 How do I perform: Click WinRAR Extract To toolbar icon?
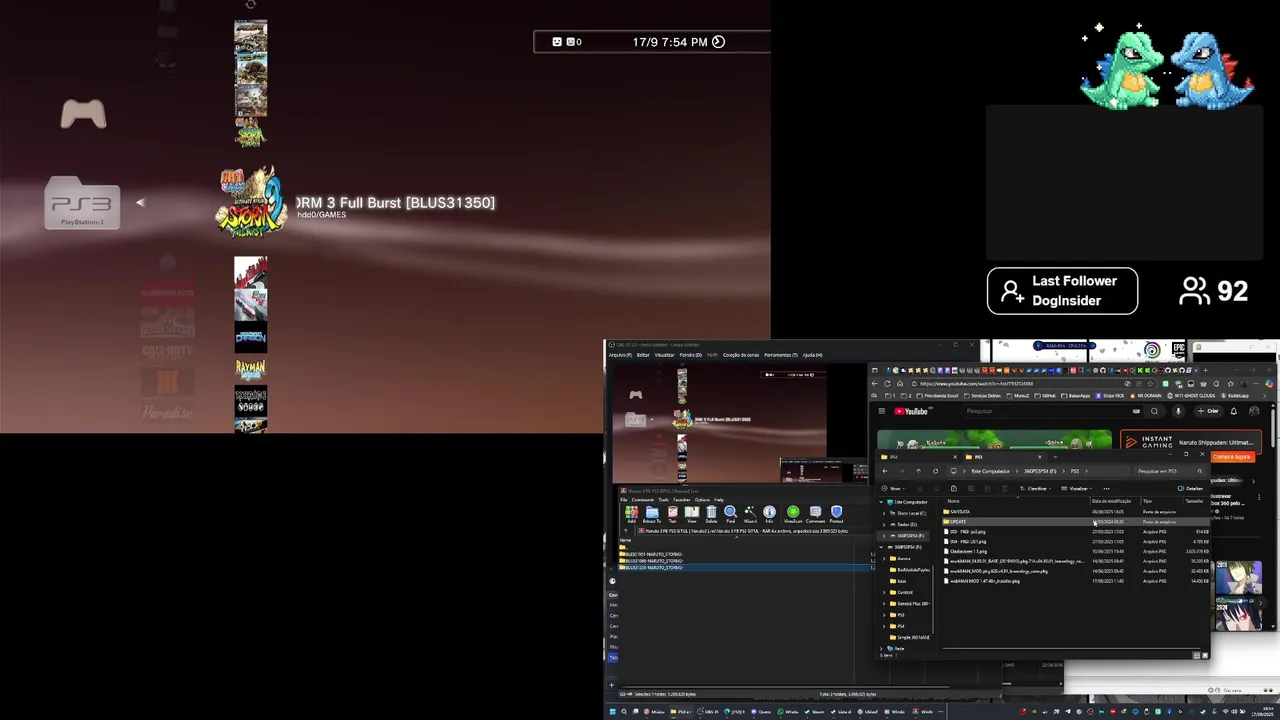[x=652, y=512]
